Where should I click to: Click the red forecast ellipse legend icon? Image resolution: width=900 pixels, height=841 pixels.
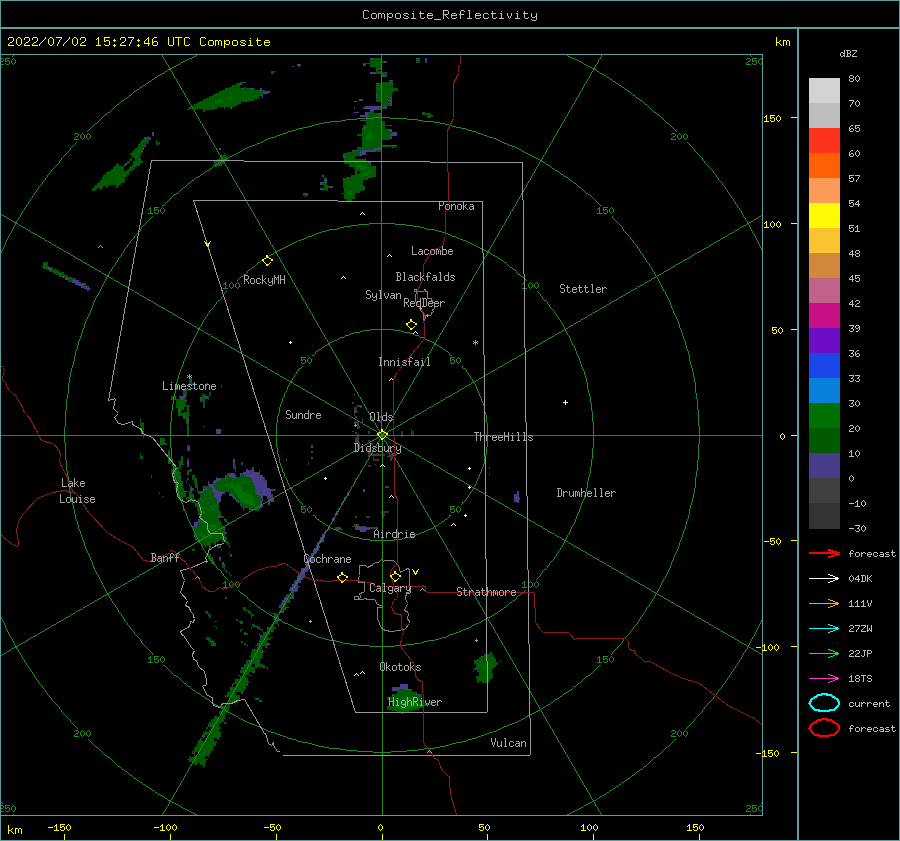824,728
